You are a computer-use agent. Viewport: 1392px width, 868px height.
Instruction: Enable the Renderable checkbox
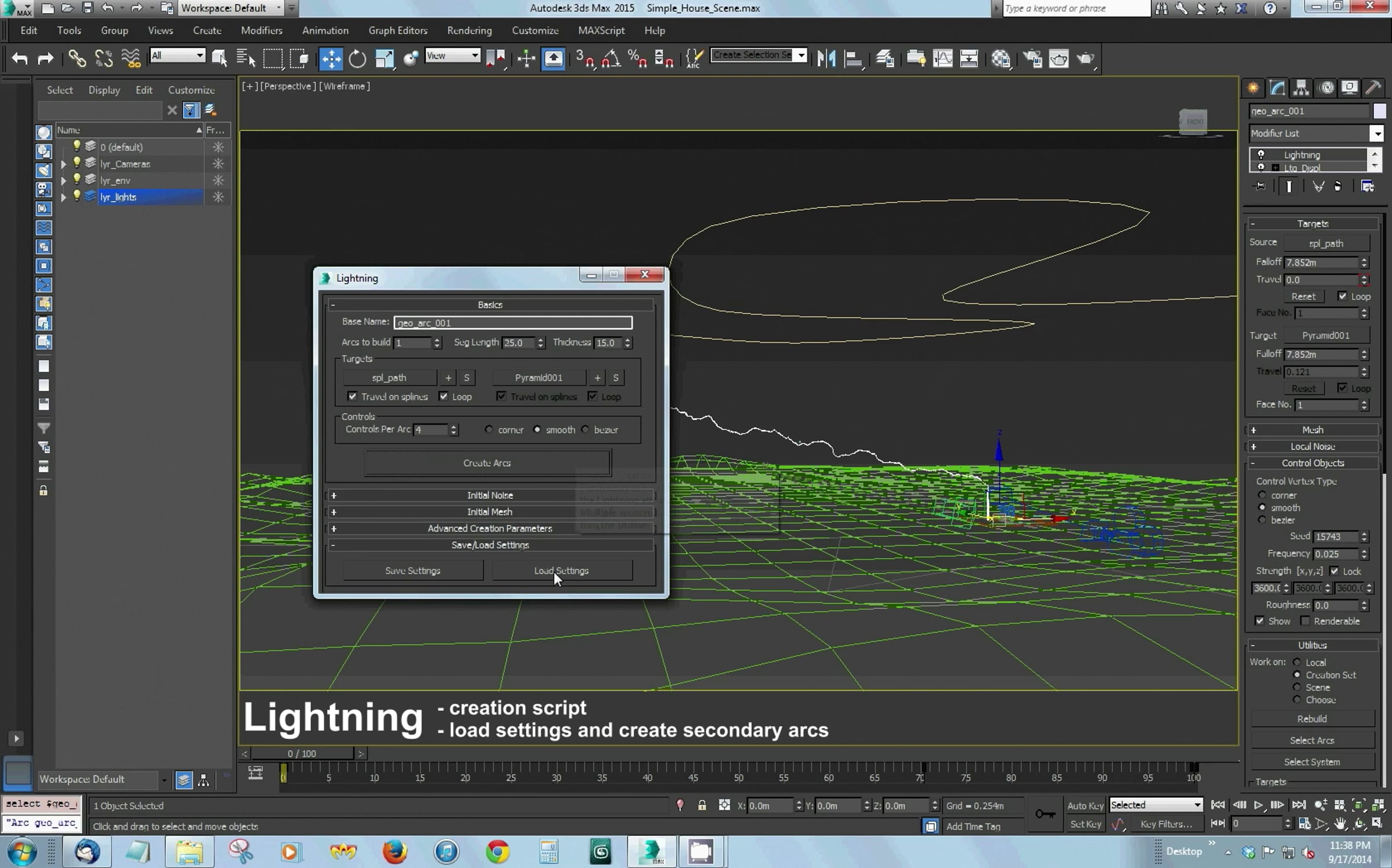coord(1305,621)
